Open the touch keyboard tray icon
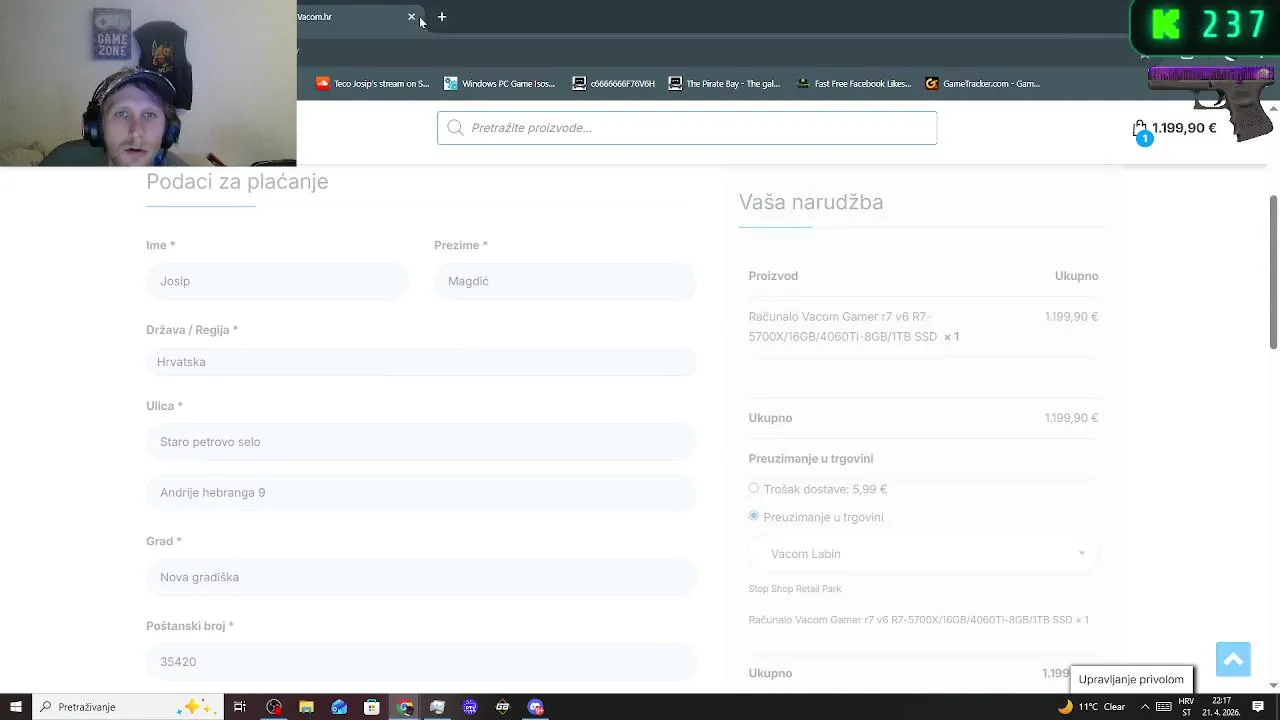Viewport: 1280px width, 720px height. (x=1164, y=707)
